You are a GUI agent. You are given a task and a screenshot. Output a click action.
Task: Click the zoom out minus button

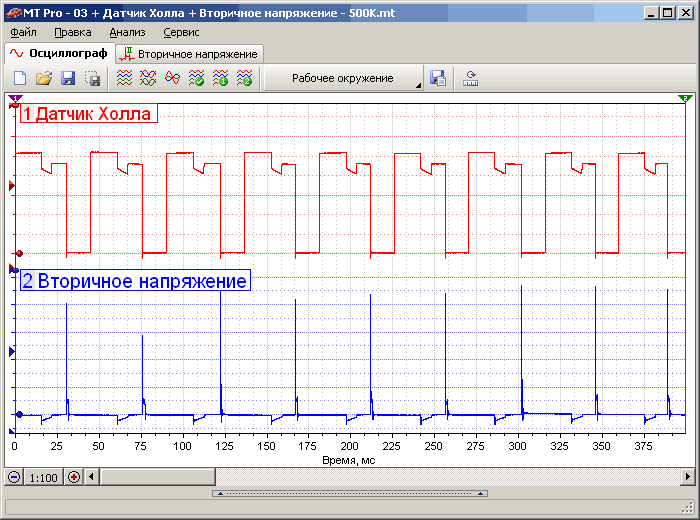coord(14,476)
